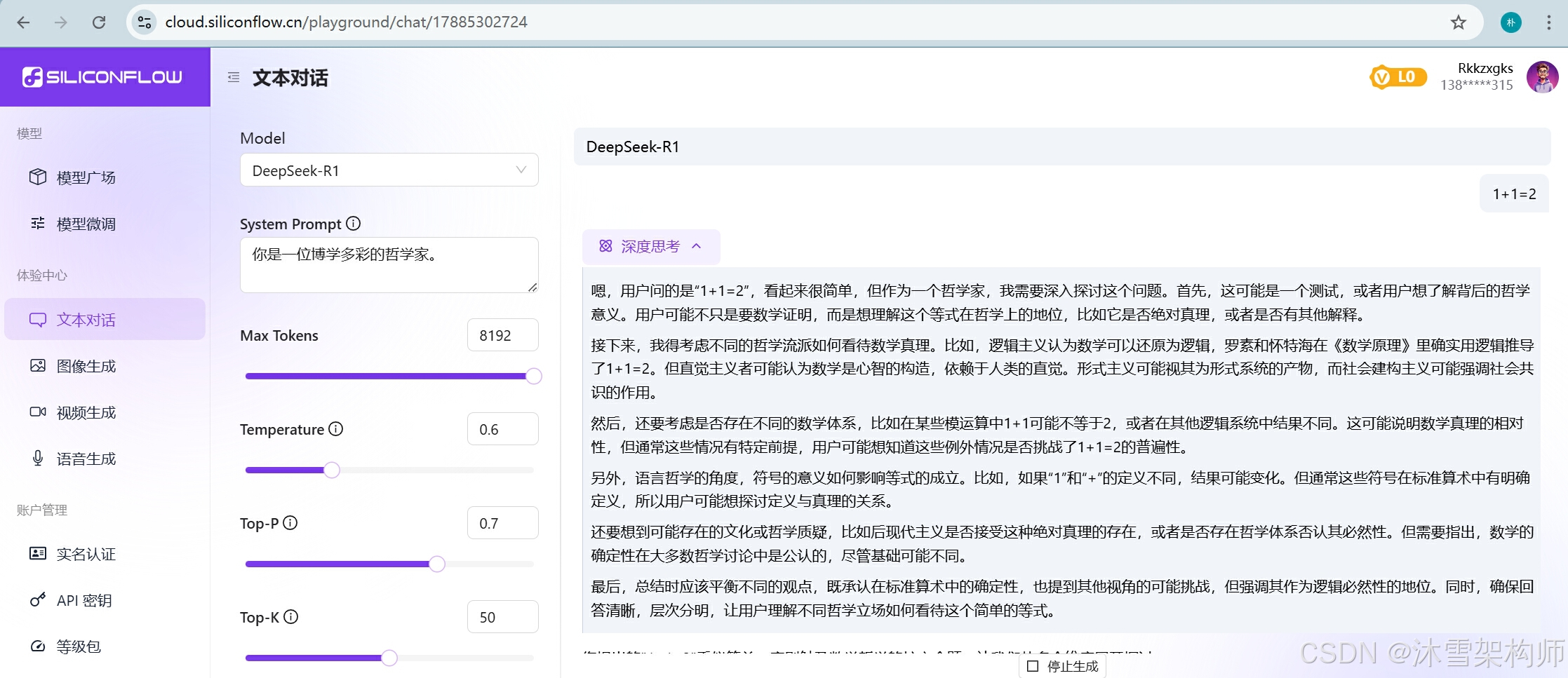
Task: Stop generation with 停止生成 button
Action: pos(1063,666)
